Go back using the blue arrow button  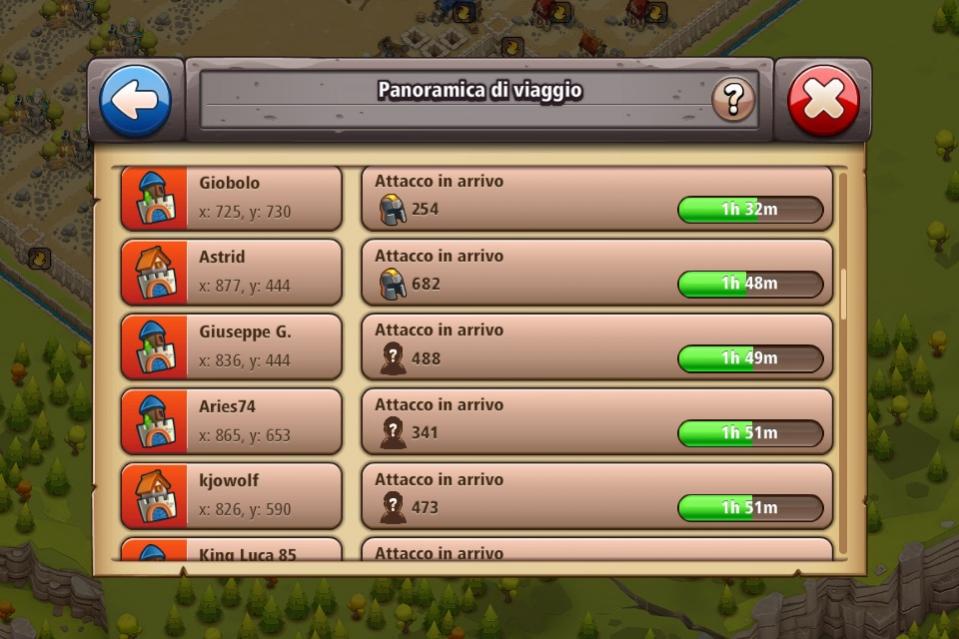(x=135, y=101)
